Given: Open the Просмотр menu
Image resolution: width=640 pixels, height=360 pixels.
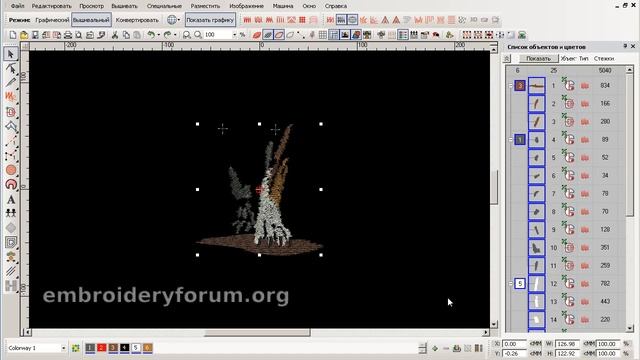Looking at the screenshot, I should pyautogui.click(x=91, y=6).
